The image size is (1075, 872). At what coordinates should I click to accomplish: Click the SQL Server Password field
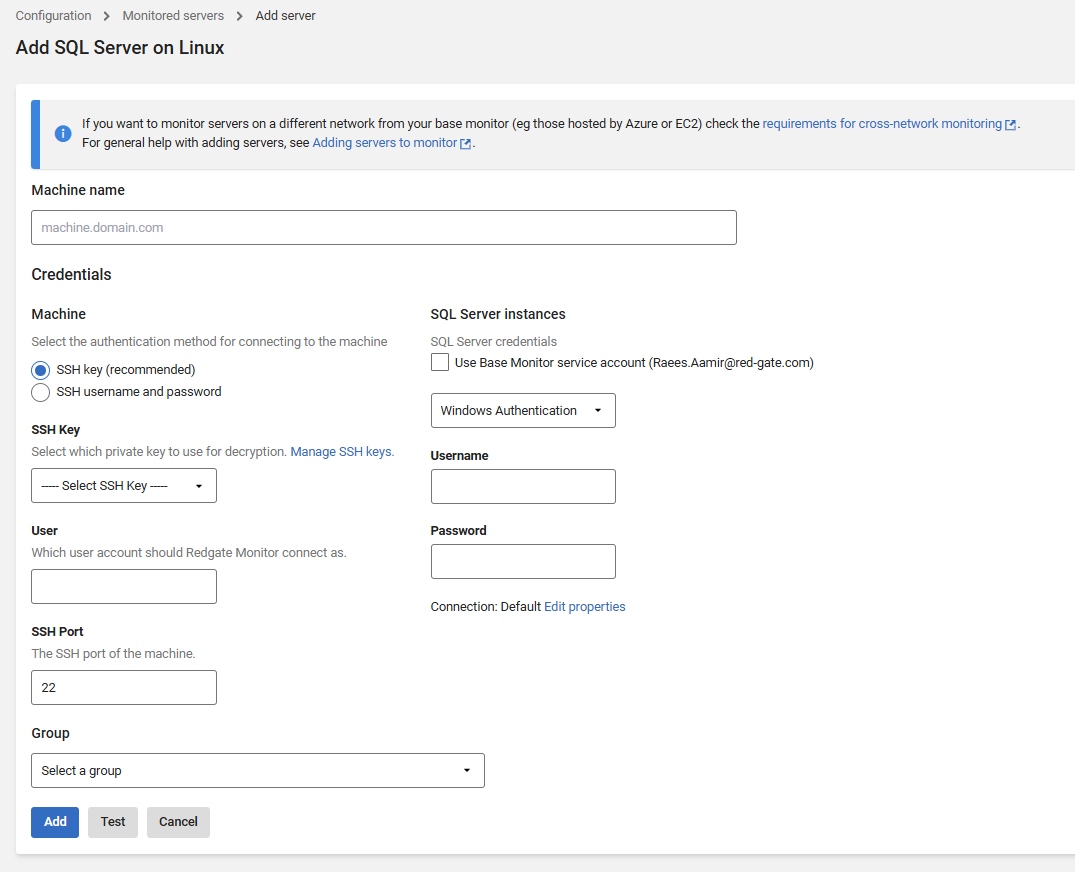tap(523, 562)
